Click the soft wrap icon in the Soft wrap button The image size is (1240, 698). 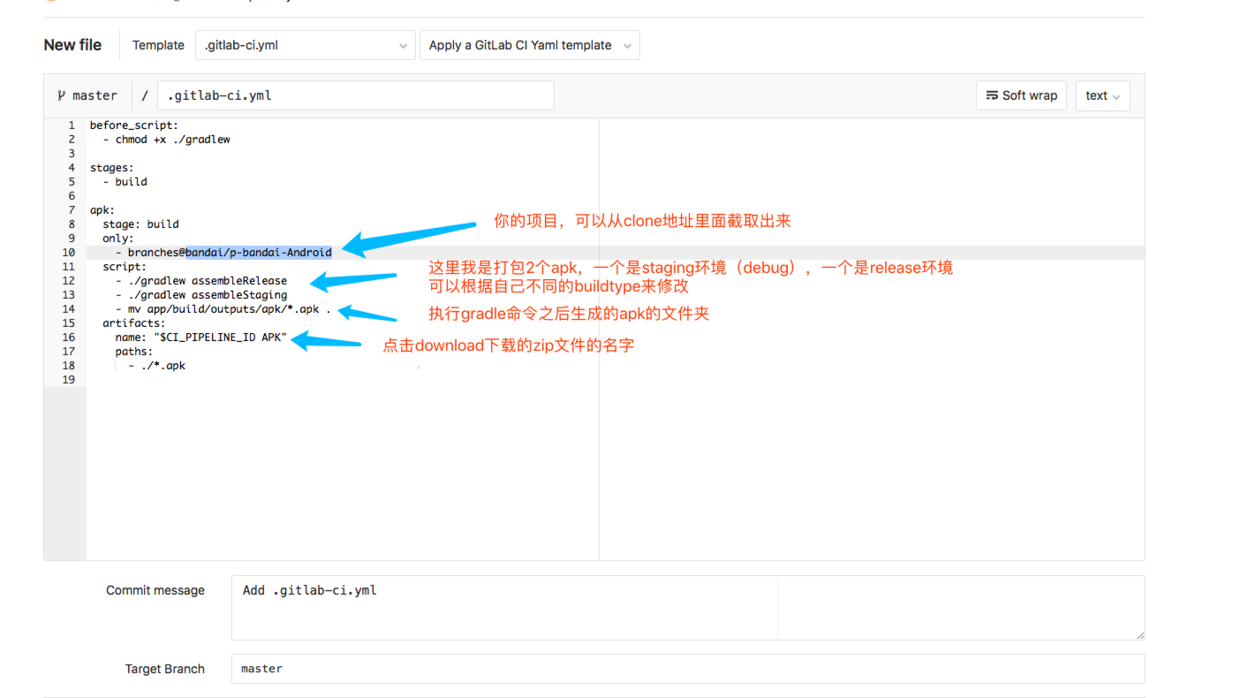coord(993,95)
